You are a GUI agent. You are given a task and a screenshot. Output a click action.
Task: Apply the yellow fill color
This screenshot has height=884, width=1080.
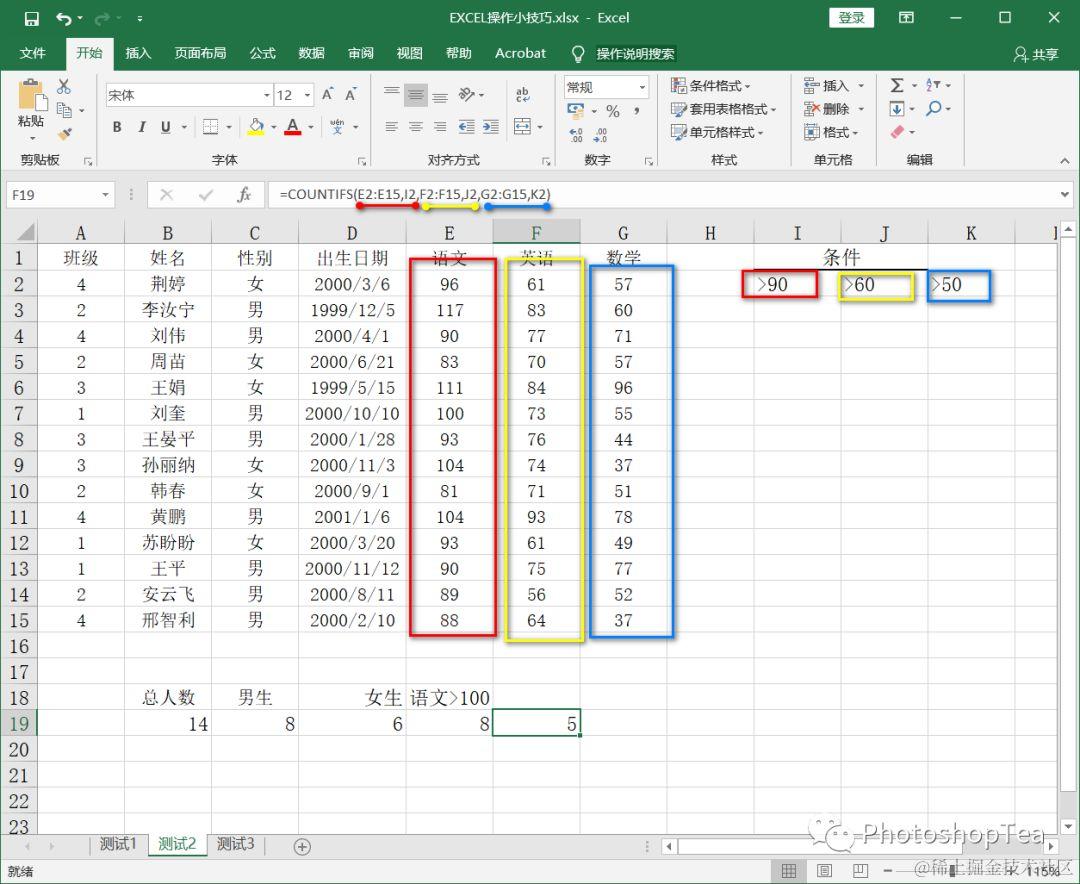tap(256, 127)
